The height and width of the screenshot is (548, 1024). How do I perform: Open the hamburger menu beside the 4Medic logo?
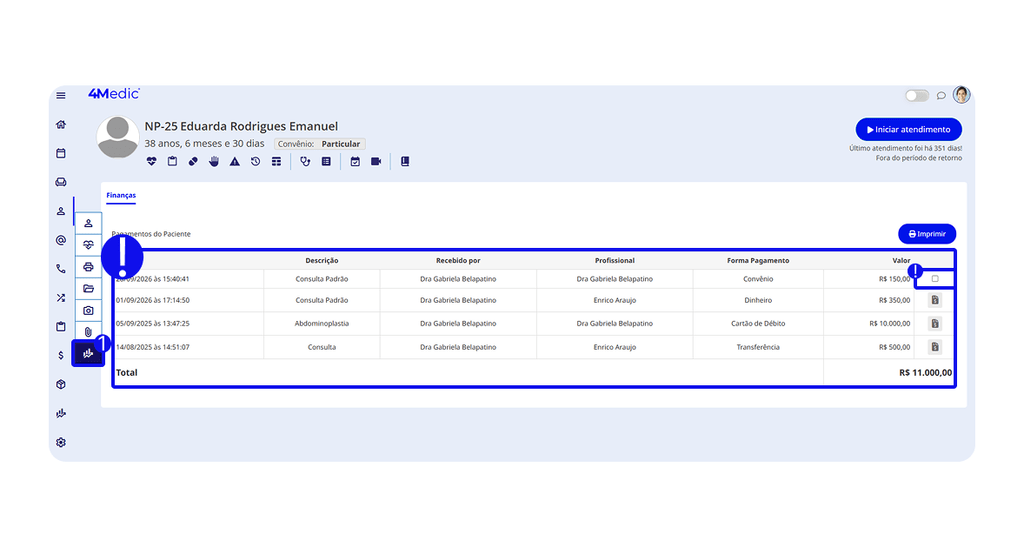click(61, 95)
